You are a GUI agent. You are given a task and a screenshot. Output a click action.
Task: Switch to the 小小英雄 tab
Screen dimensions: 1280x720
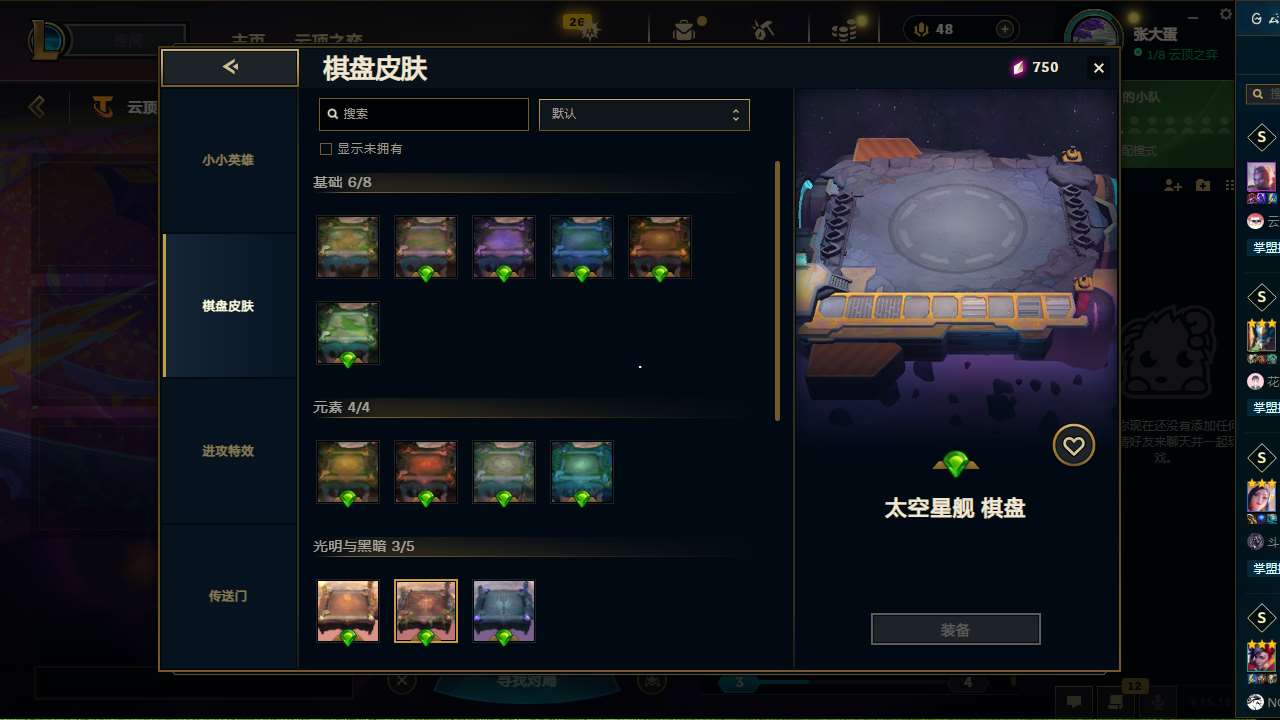click(229, 160)
